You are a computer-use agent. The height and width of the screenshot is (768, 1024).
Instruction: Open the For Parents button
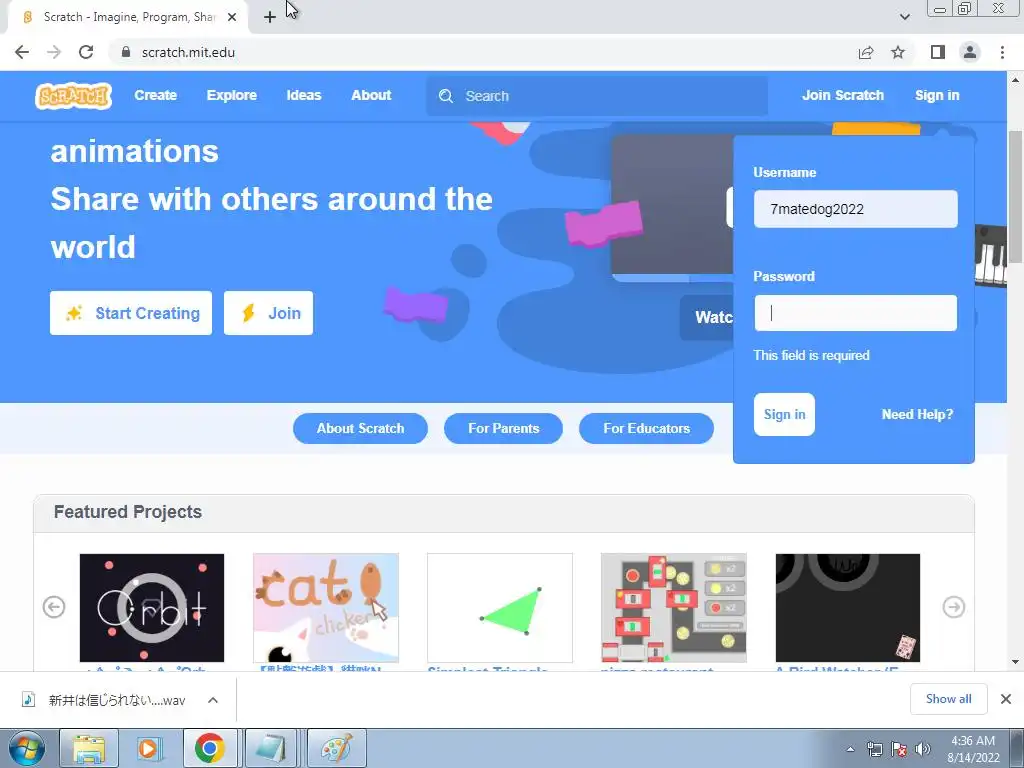(x=504, y=428)
